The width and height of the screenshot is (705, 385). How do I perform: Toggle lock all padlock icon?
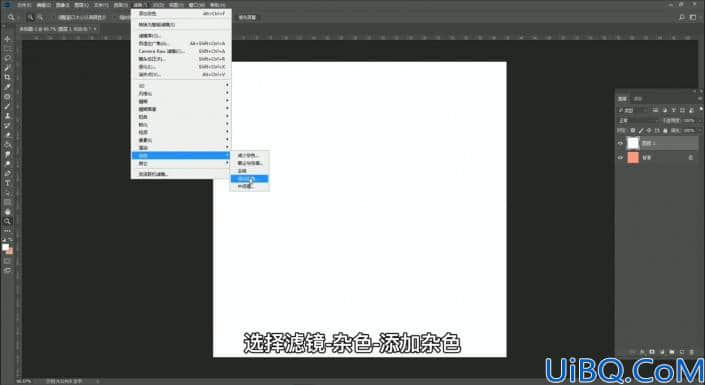[x=665, y=130]
